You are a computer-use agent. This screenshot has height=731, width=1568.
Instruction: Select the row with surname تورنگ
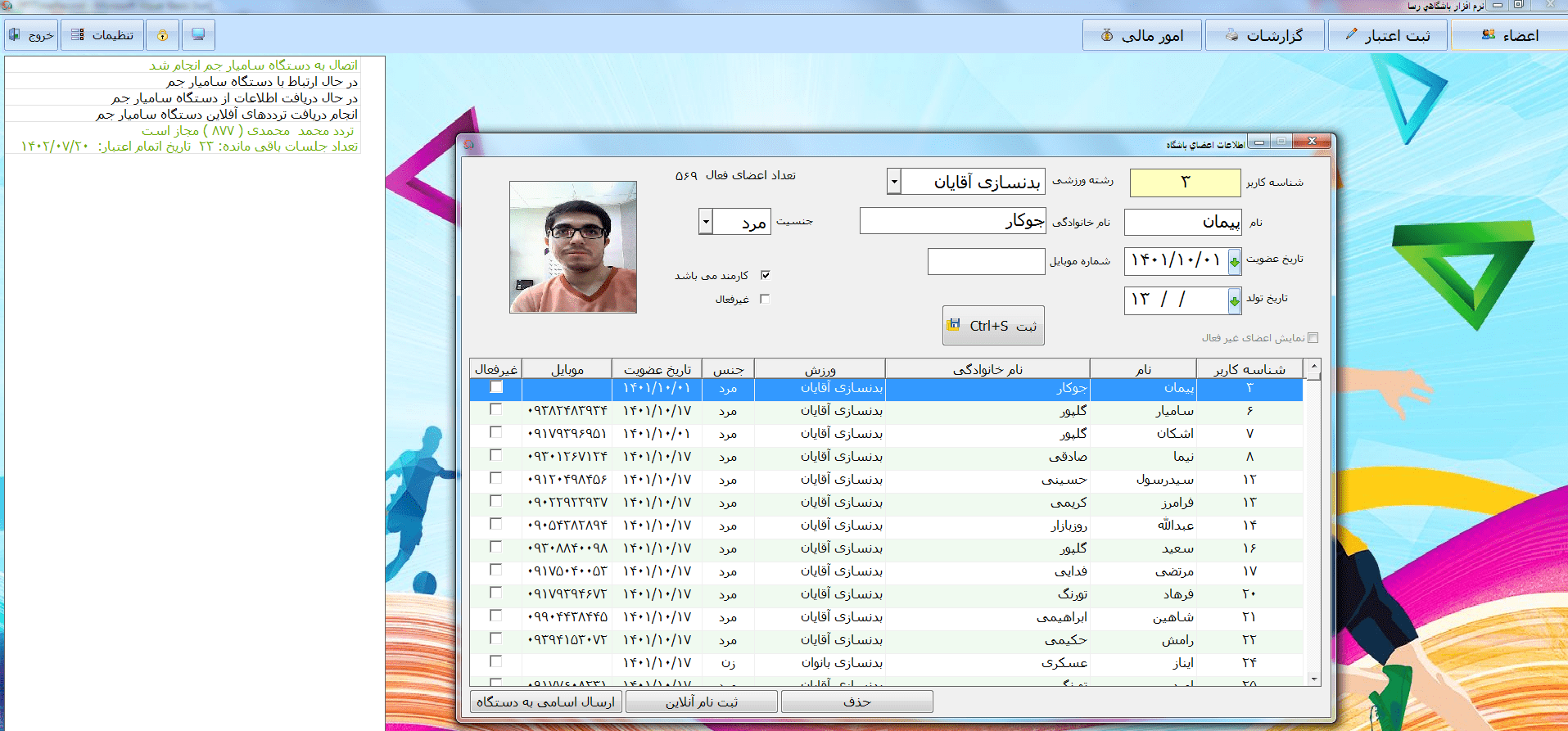(x=887, y=593)
